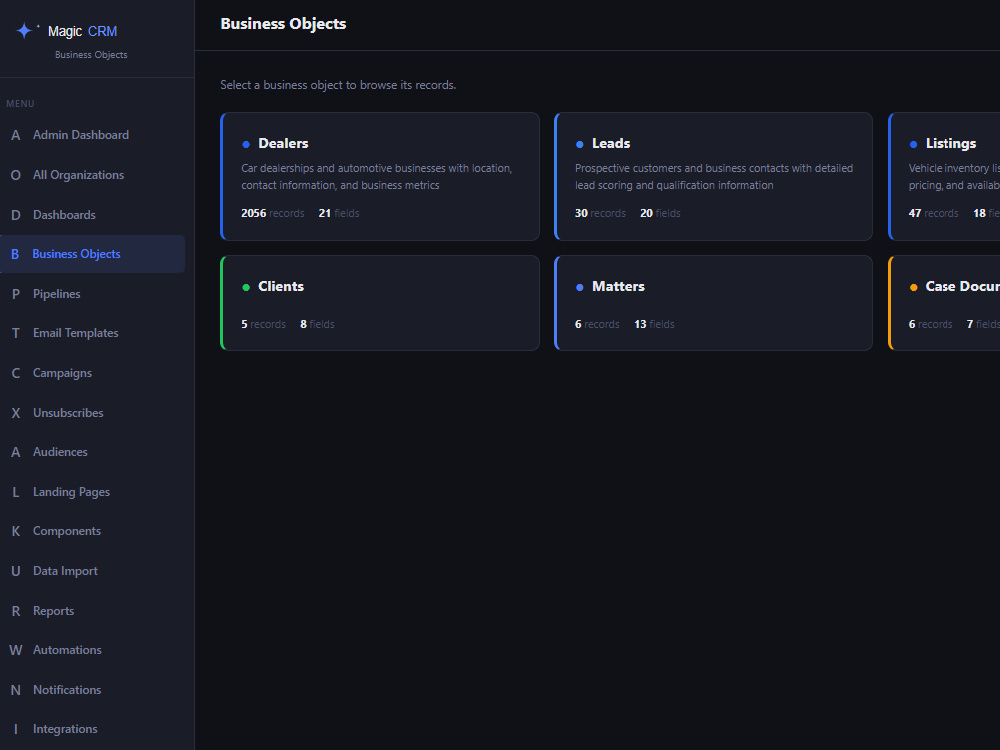1000x750 pixels.
Task: Click the '6 records' count on Case Documents
Action: click(x=930, y=325)
